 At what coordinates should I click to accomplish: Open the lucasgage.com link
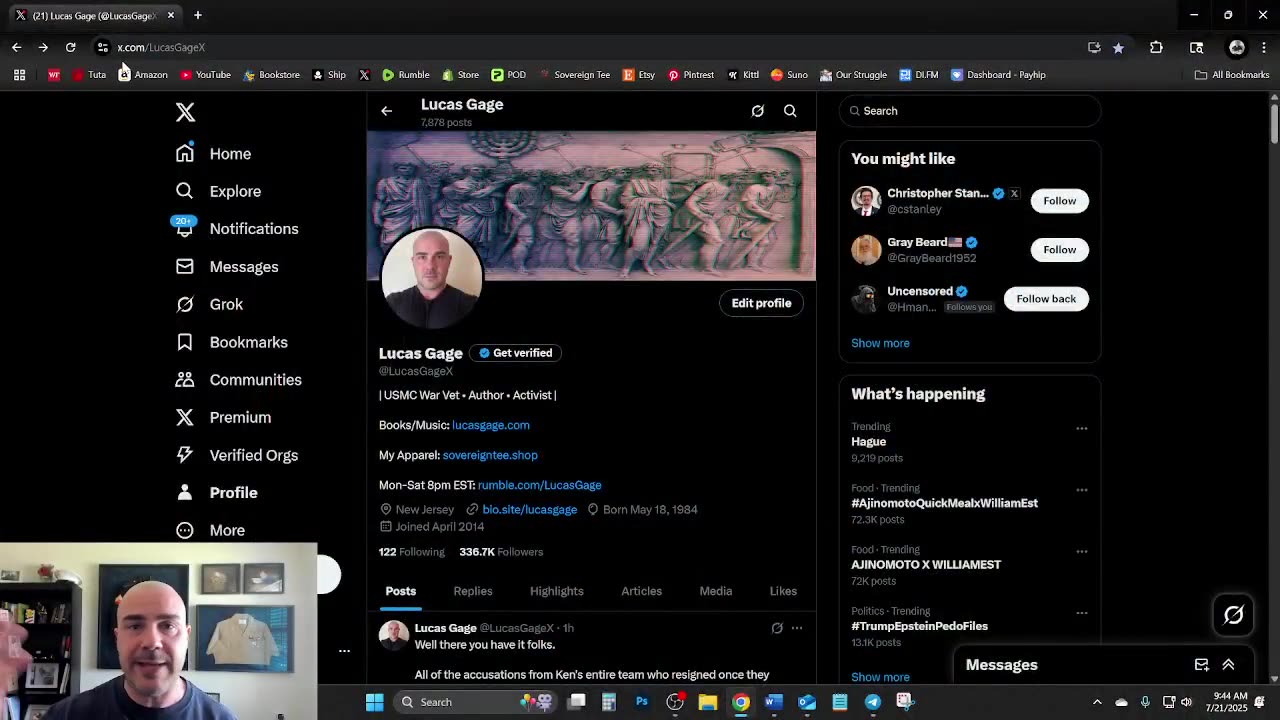491,425
